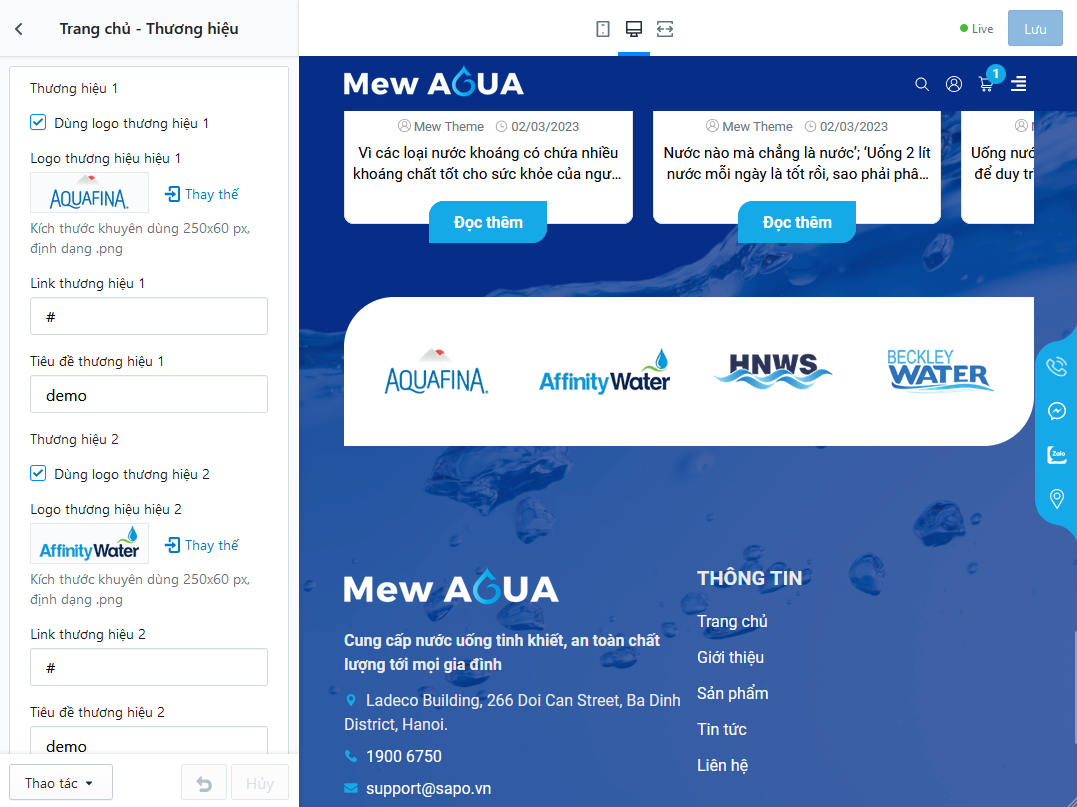Click article title 'Vì các loại nước khoáng'

click(487, 163)
